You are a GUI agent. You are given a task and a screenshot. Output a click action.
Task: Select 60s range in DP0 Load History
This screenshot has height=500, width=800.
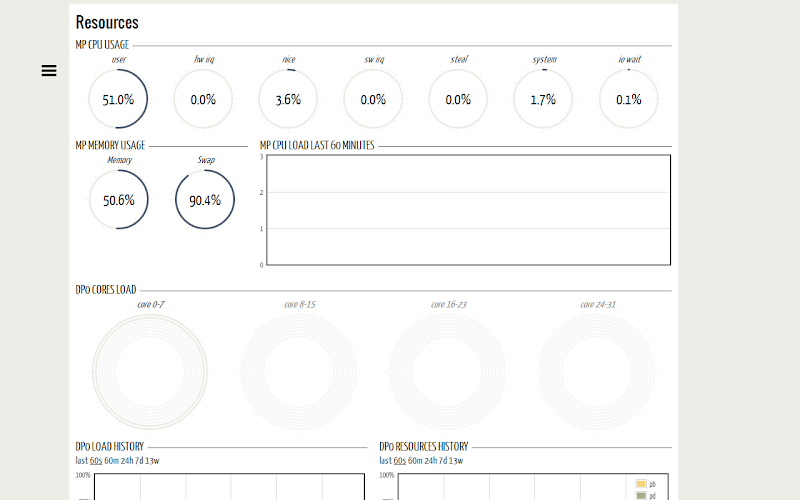click(96, 461)
